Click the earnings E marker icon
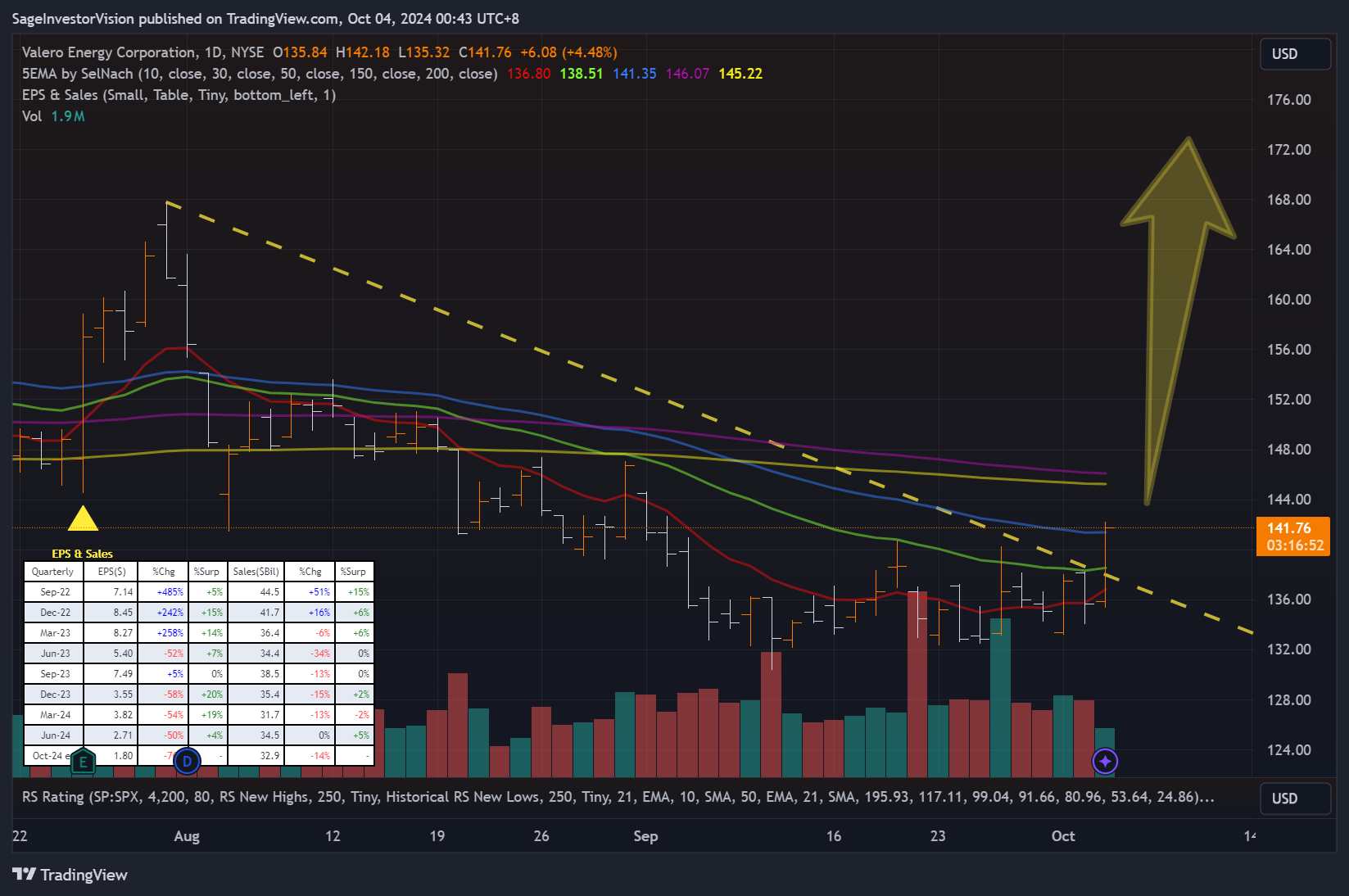Image resolution: width=1349 pixels, height=896 pixels. click(x=83, y=762)
